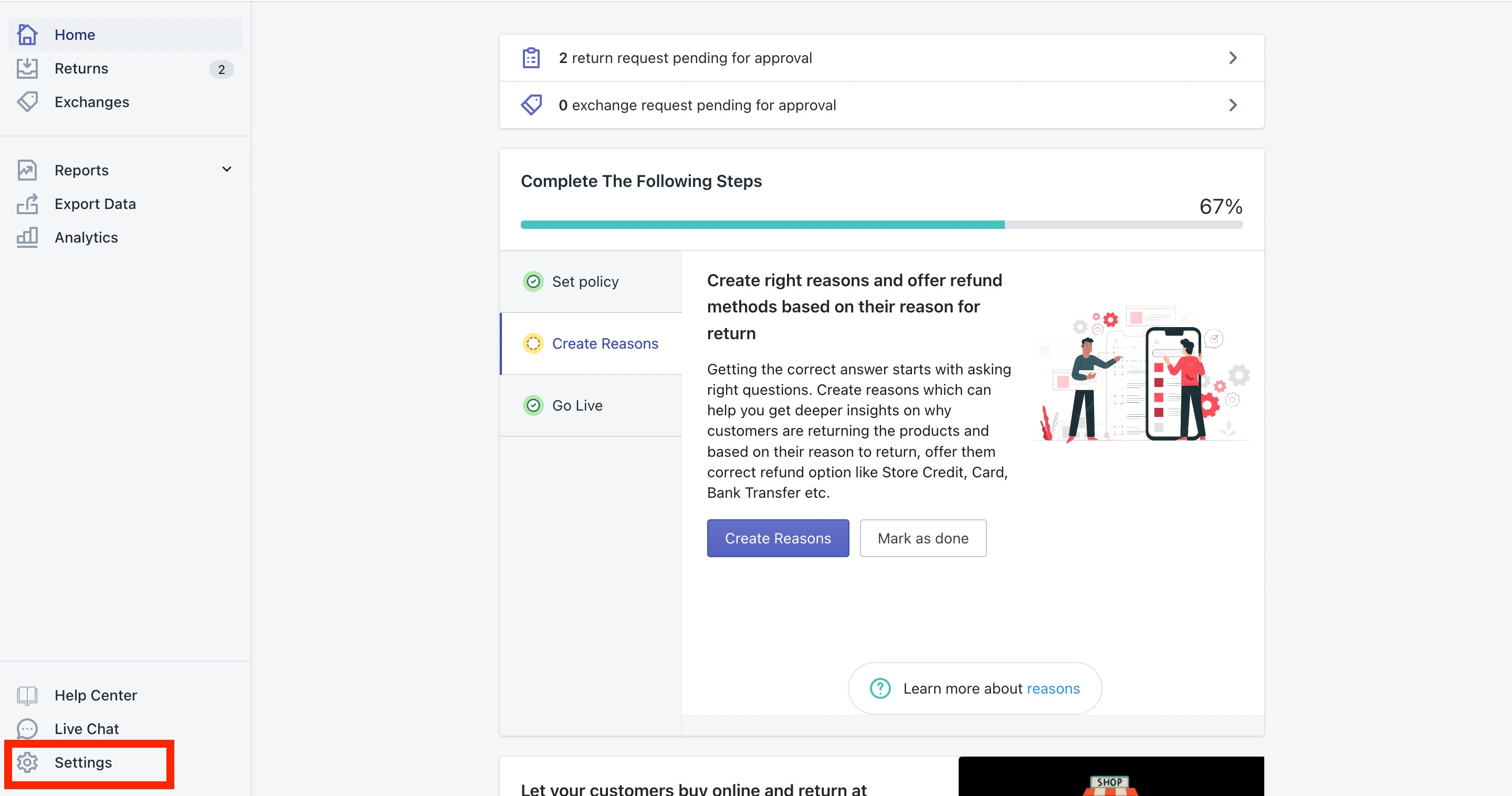Click the Home house icon in sidebar
Viewport: 1512px width, 796px height.
27,35
